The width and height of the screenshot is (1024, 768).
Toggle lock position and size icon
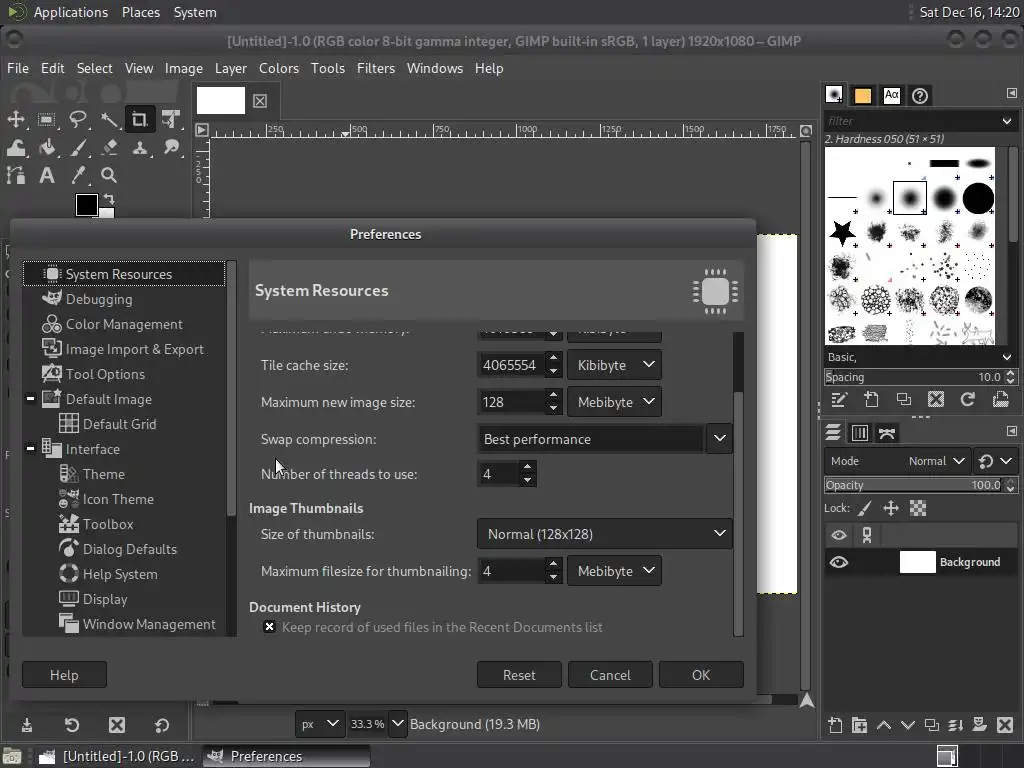click(891, 508)
